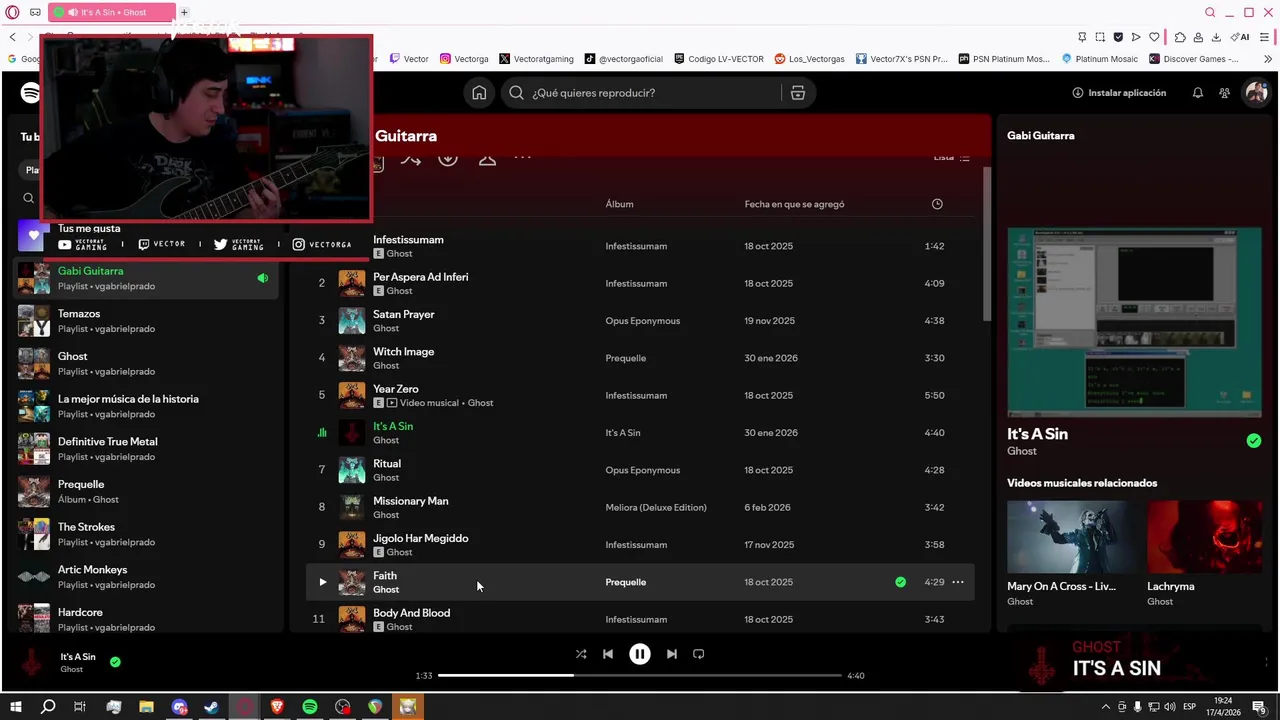
Task: Select Per Aspera Ad Inferi track
Action: 420,277
